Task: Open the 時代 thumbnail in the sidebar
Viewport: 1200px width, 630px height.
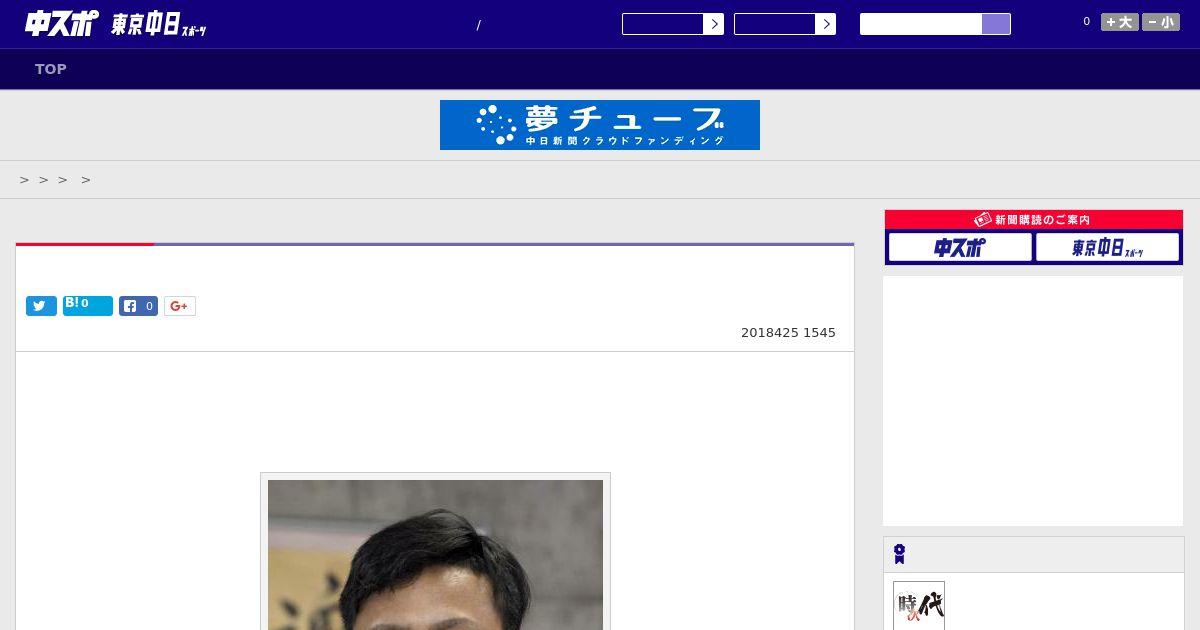Action: [x=919, y=606]
